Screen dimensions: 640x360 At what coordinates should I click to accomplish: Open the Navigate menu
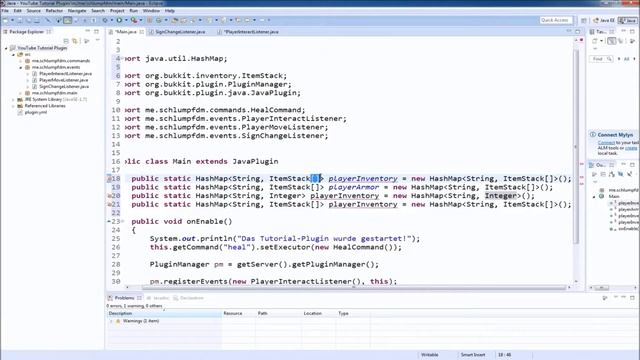pos(77,11)
